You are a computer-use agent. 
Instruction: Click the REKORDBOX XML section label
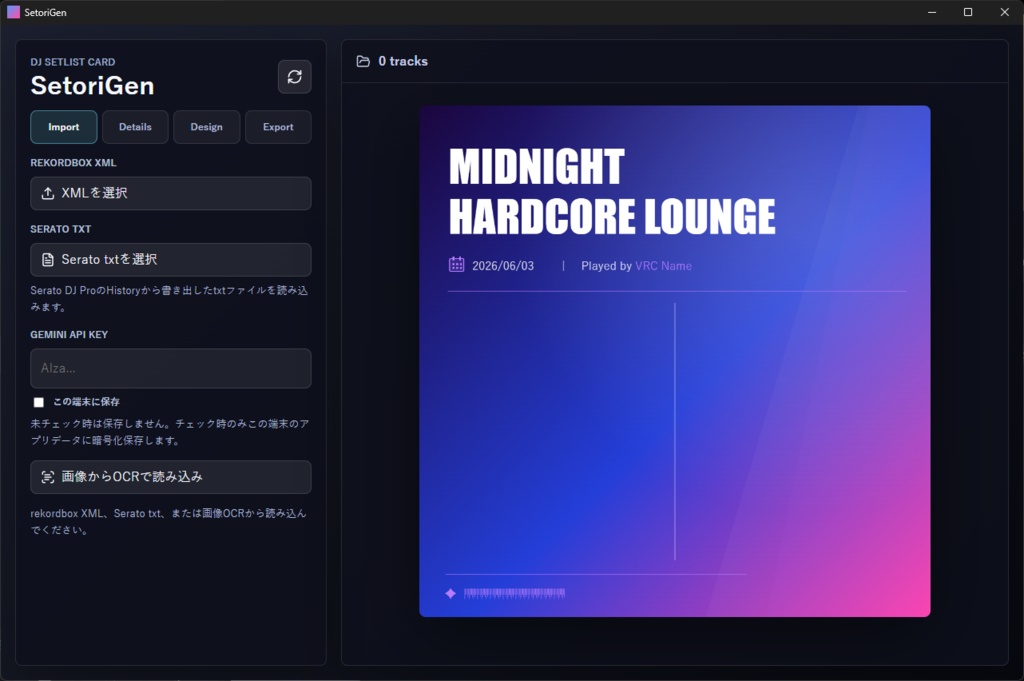[73, 163]
